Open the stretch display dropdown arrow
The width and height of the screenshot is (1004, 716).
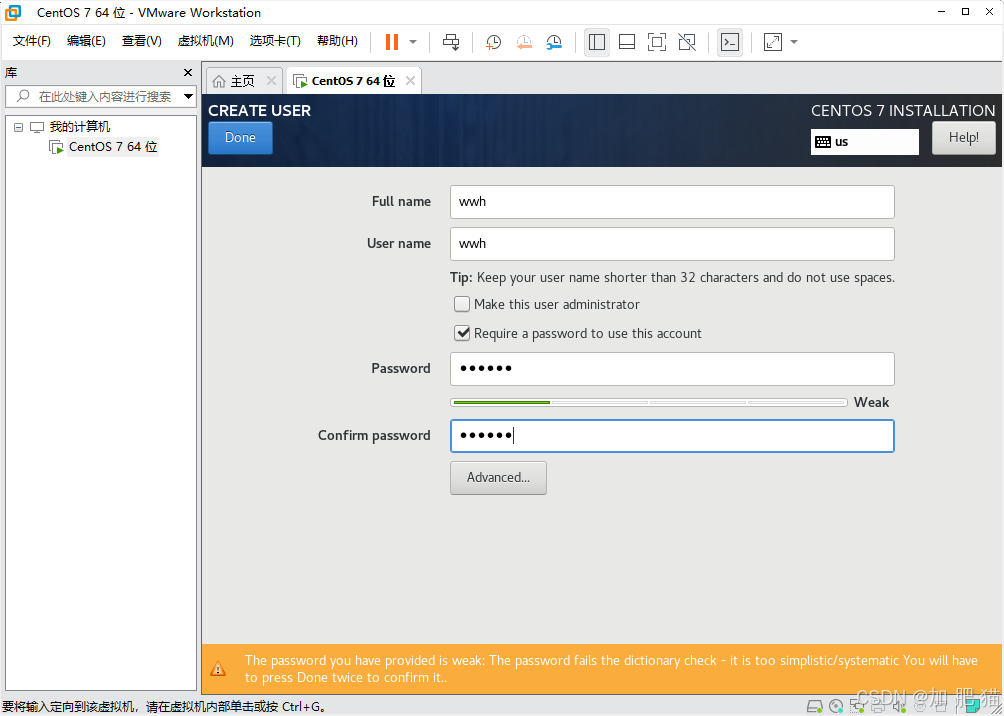tap(794, 42)
